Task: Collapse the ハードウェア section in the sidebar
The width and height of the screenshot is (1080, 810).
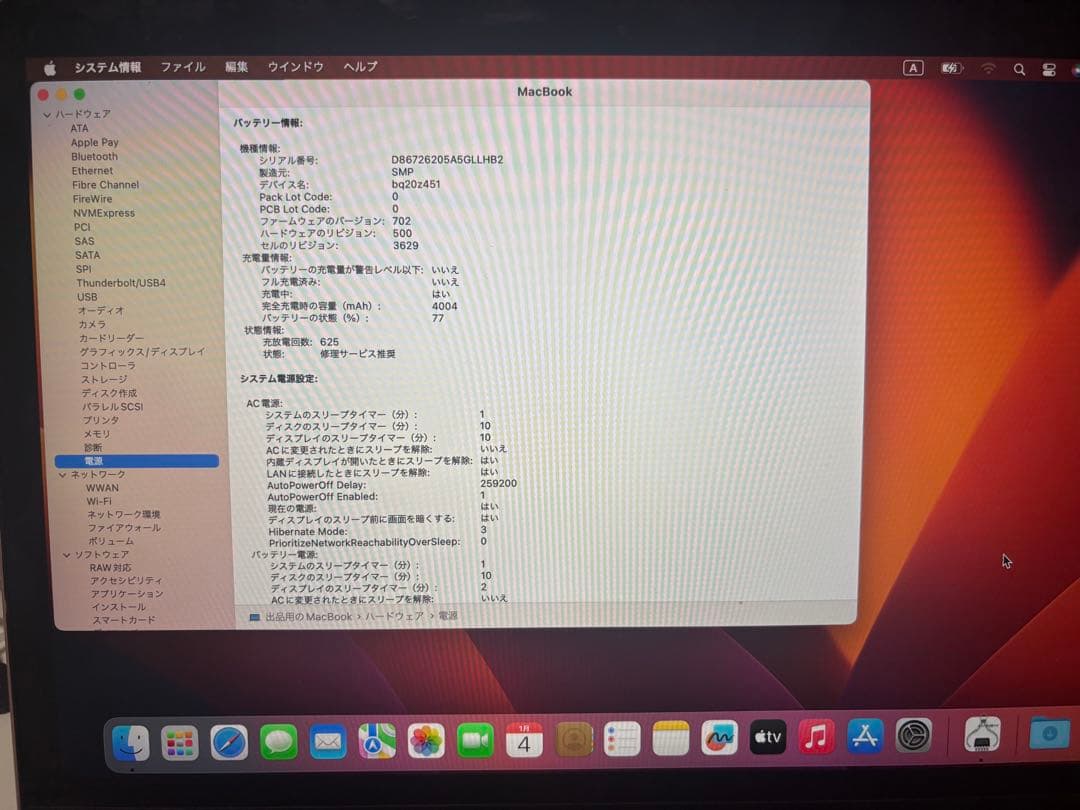Action: (47, 114)
